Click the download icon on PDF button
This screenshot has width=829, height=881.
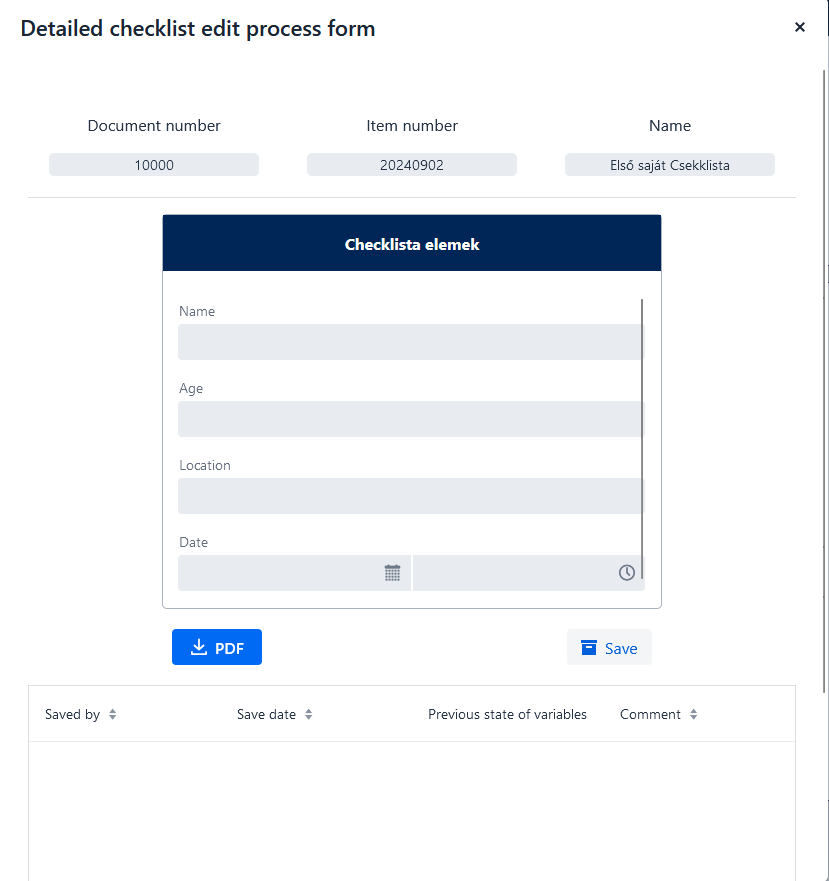[x=199, y=647]
